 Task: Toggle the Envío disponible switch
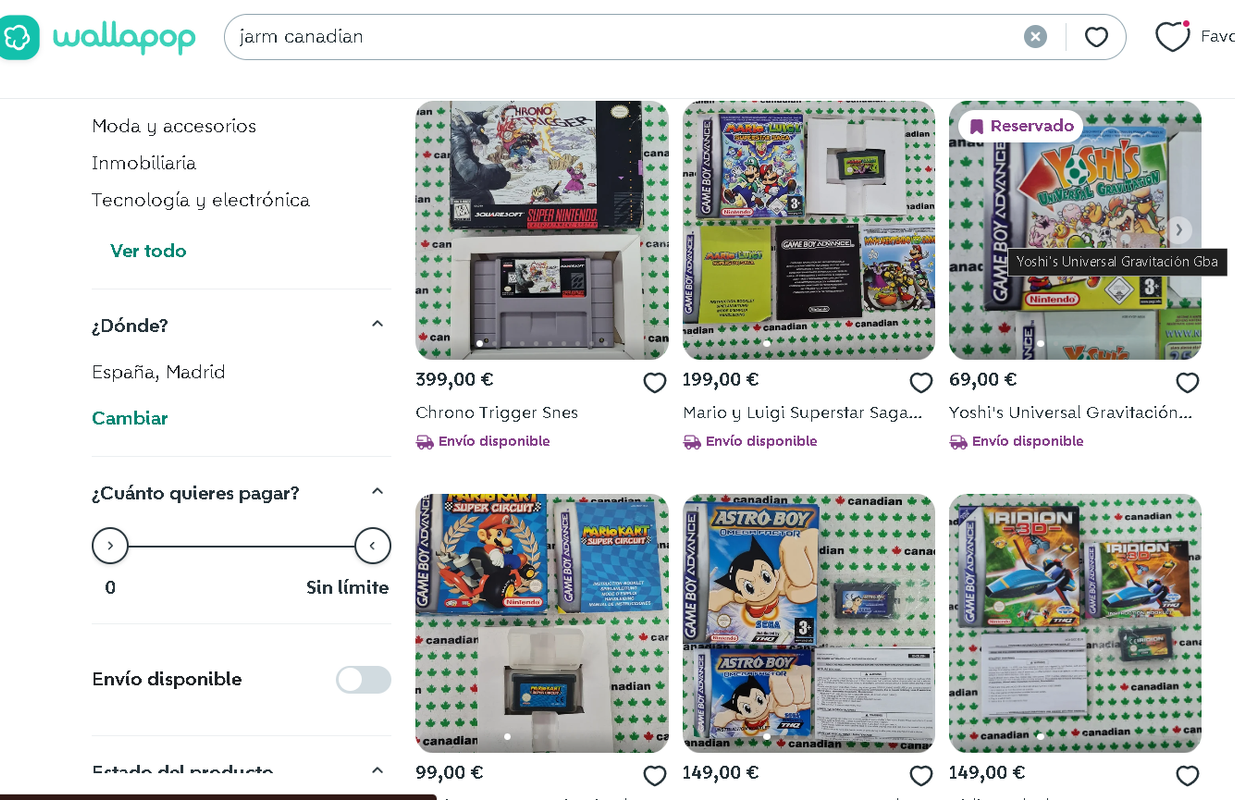[x=363, y=680]
